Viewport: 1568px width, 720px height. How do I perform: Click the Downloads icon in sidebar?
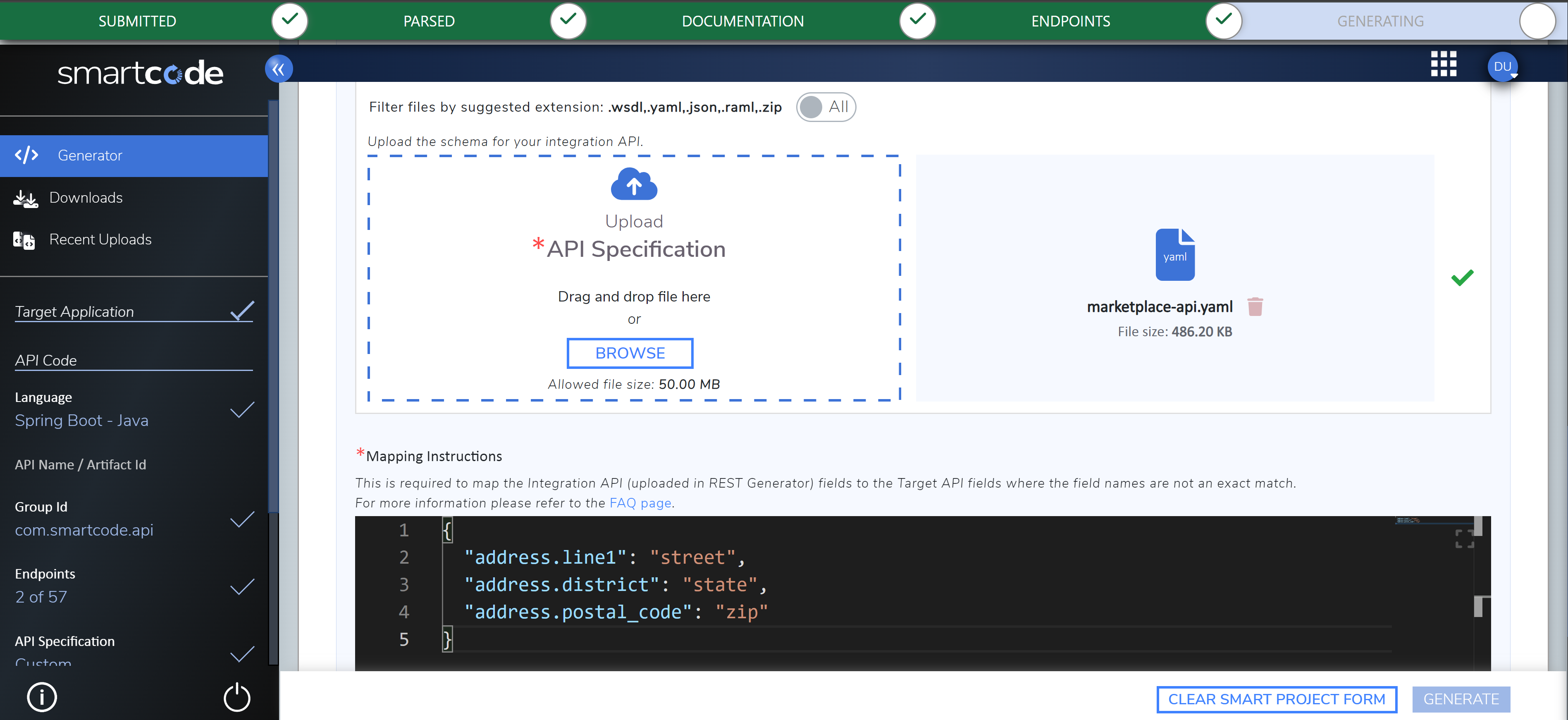pyautogui.click(x=26, y=199)
